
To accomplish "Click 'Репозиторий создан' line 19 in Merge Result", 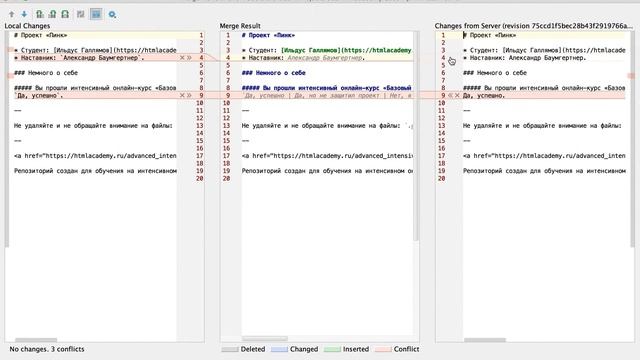I will click(327, 171).
